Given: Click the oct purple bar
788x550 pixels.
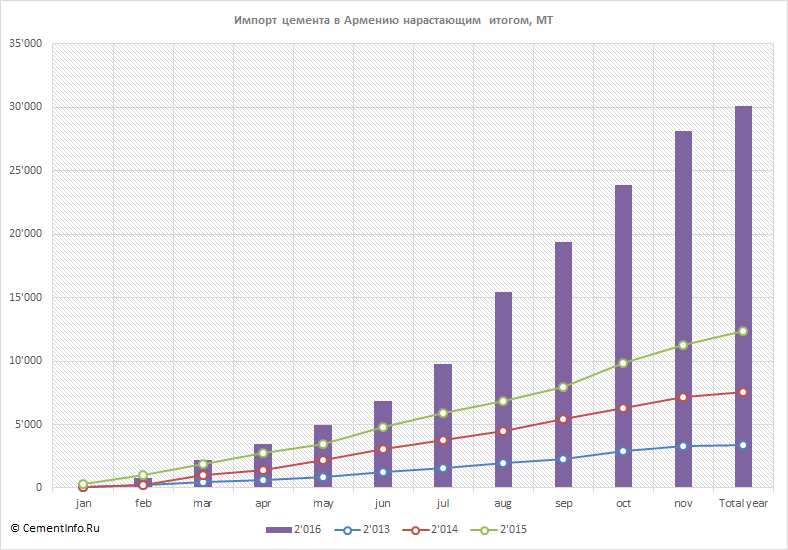Looking at the screenshot, I should click(623, 336).
